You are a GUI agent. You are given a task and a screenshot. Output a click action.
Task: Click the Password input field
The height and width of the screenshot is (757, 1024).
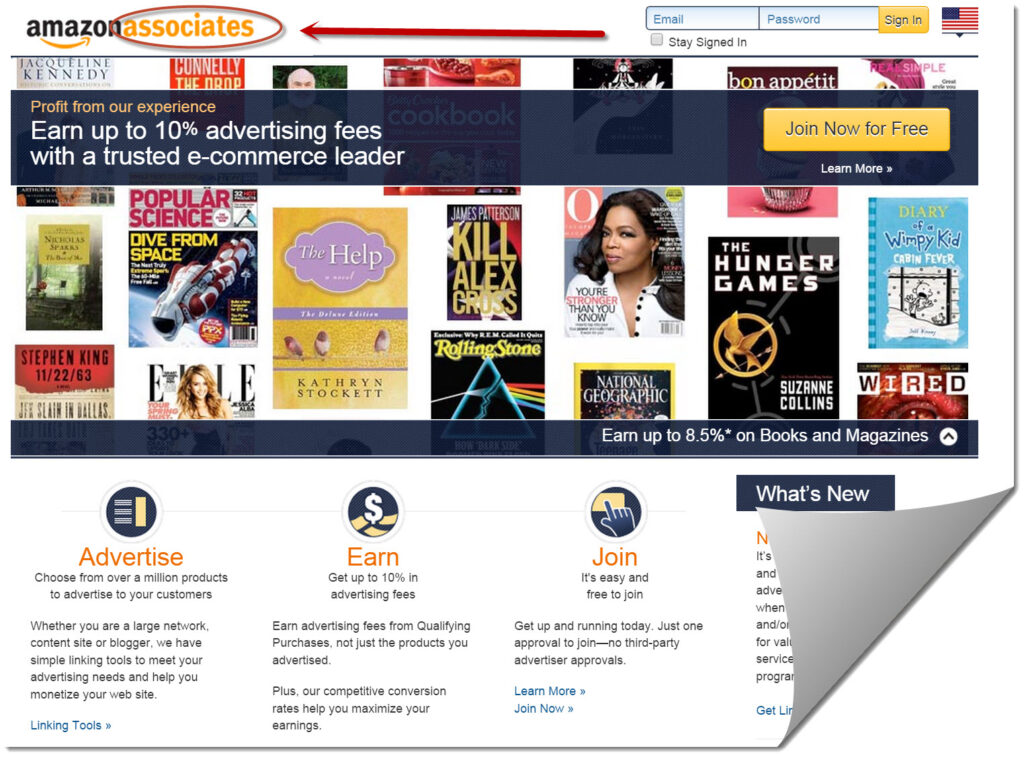[819, 19]
